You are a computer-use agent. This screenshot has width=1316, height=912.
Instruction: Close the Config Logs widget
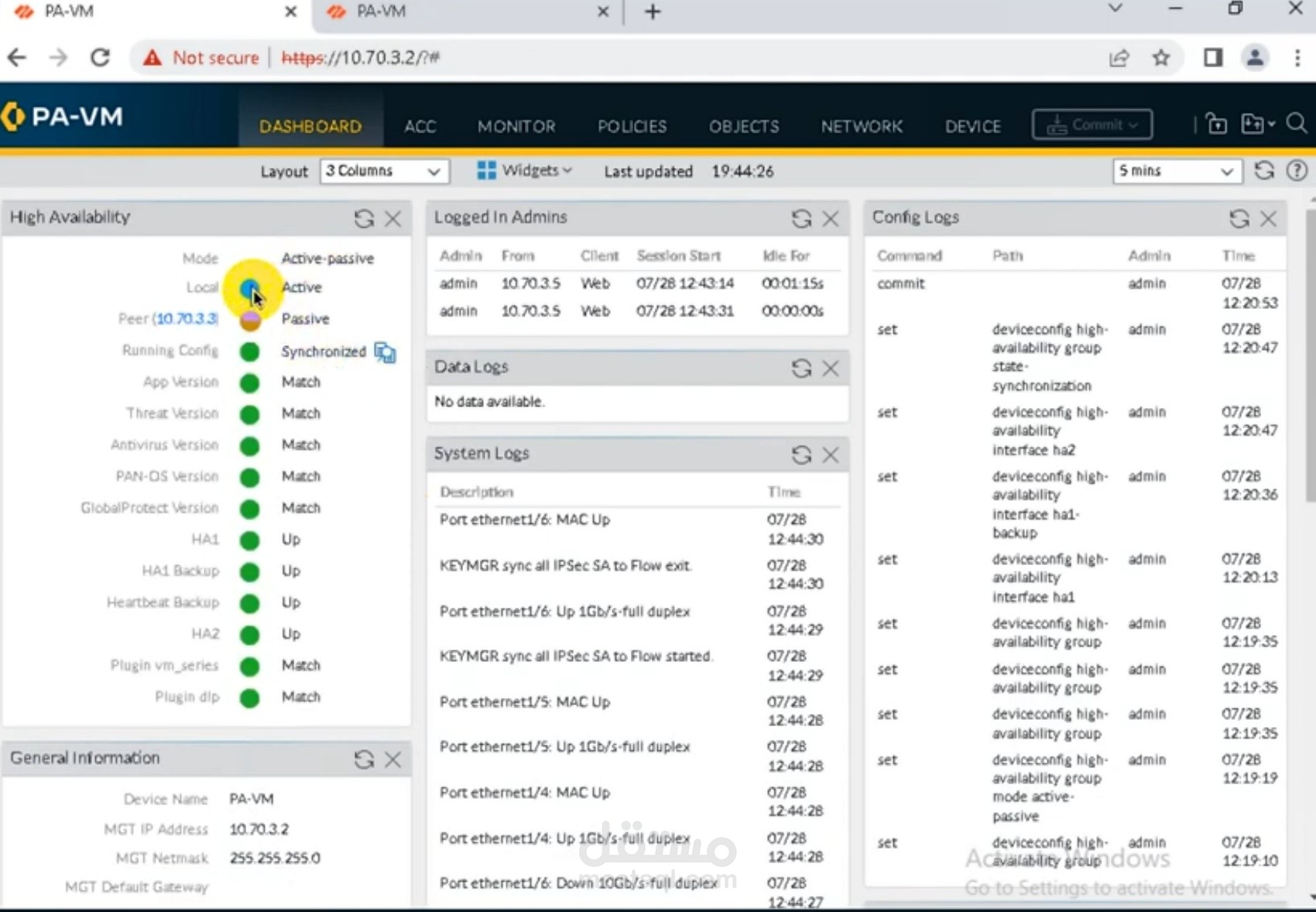[1269, 218]
